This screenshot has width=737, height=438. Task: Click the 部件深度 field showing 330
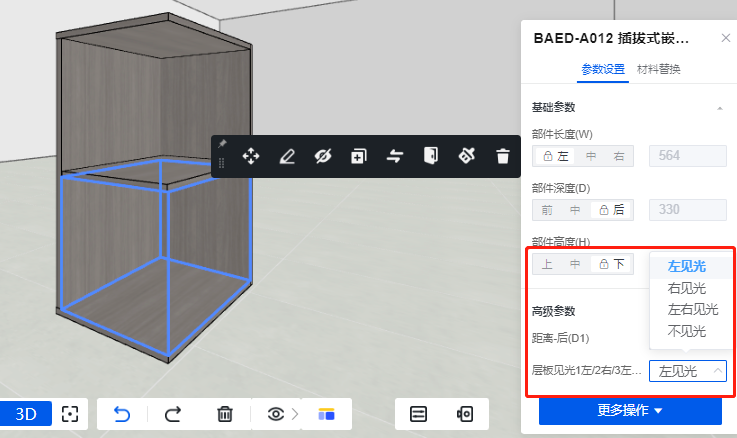pos(688,210)
